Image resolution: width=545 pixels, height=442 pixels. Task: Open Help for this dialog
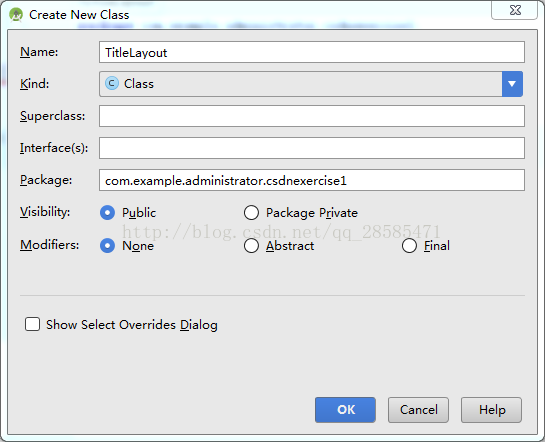tap(491, 410)
